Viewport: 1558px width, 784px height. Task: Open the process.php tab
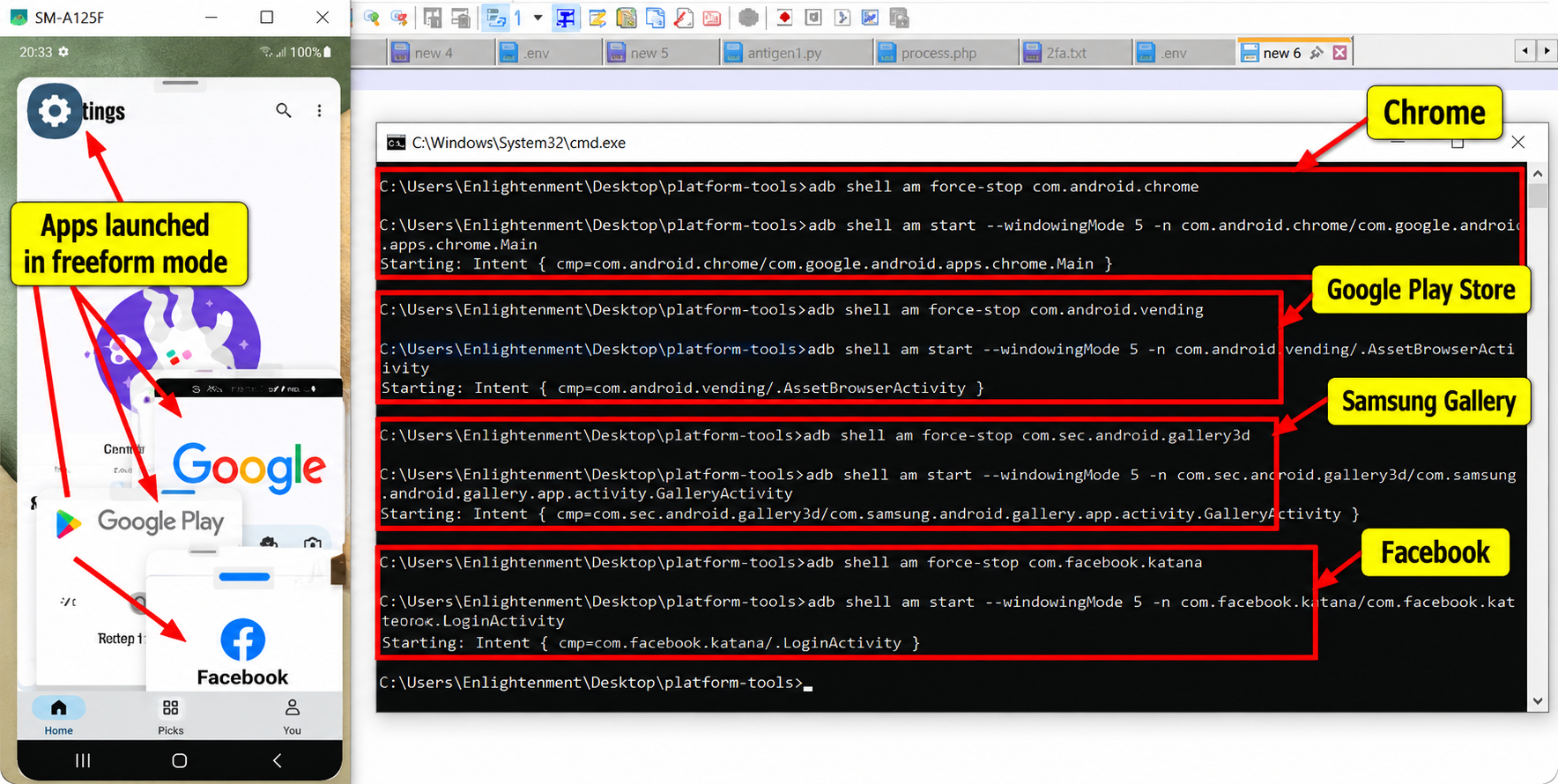click(945, 53)
